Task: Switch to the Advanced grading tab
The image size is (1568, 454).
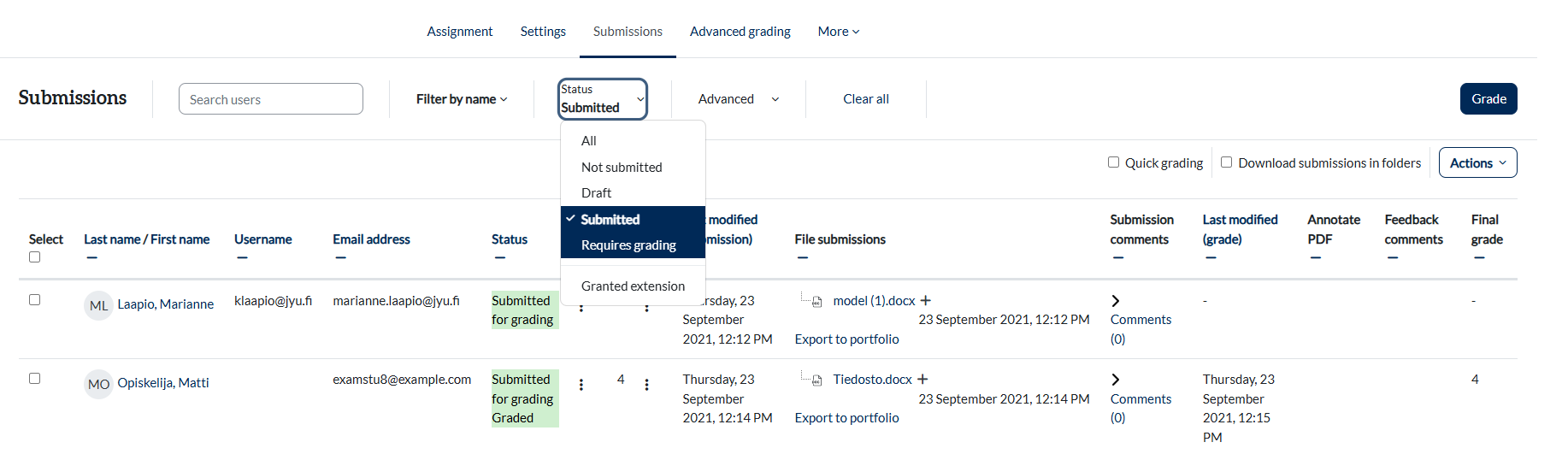Action: tap(740, 32)
